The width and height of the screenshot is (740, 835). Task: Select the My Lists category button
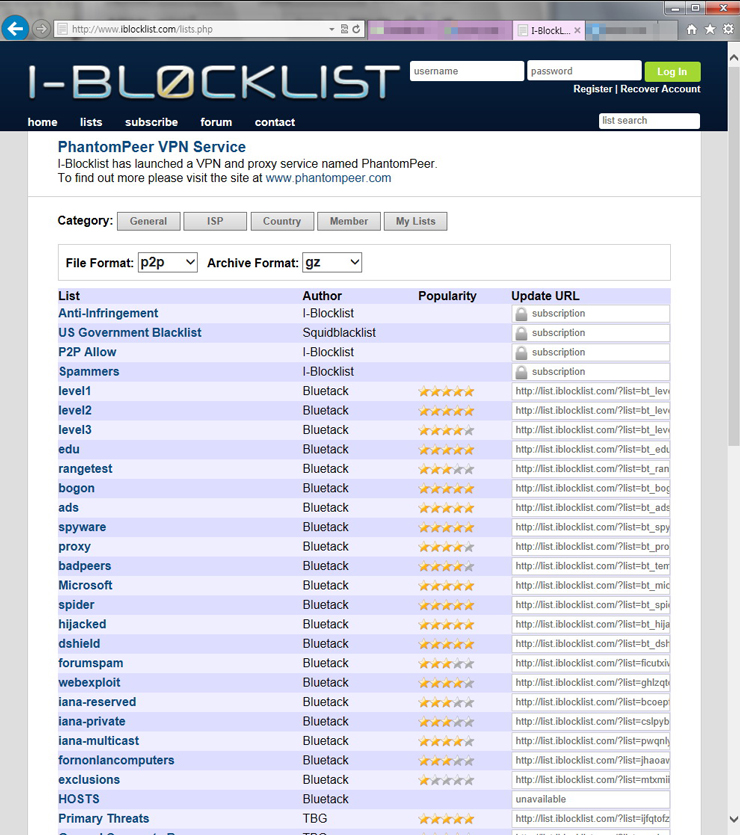[415, 222]
